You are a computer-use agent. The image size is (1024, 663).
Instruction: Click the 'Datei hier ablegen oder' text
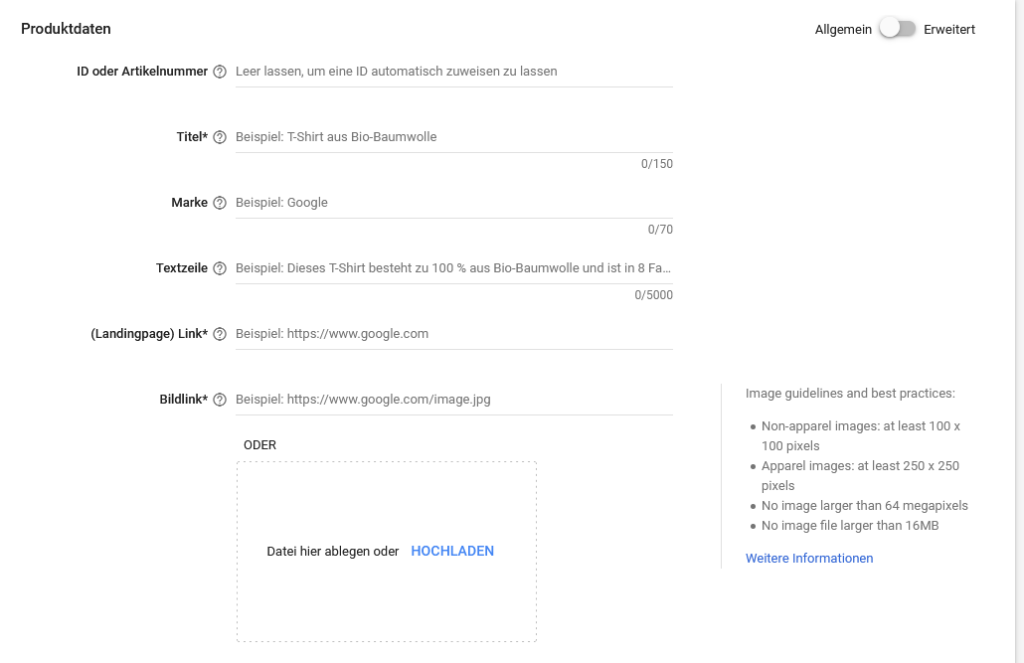pyautogui.click(x=332, y=551)
